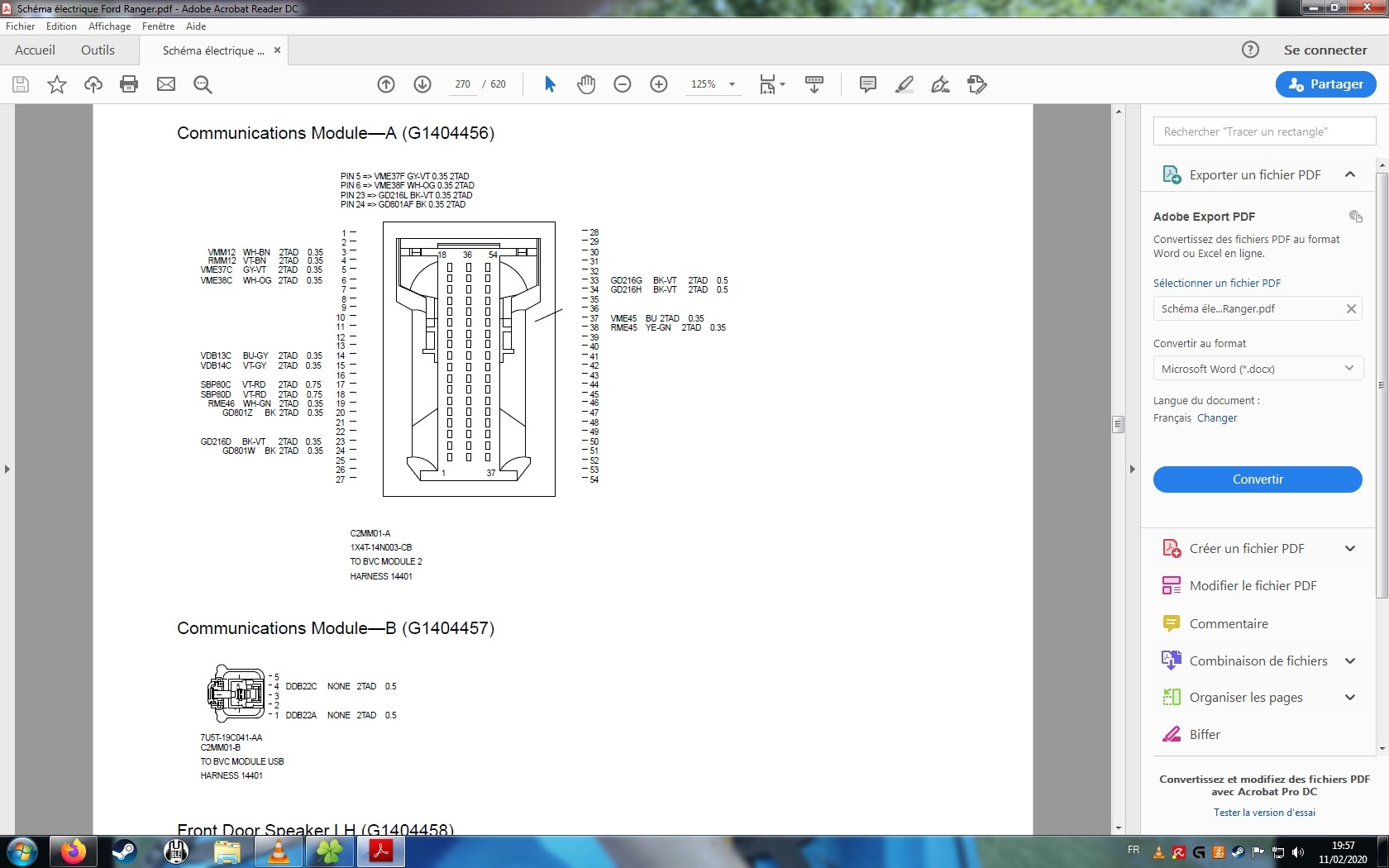Click Changer language link
Image resolution: width=1389 pixels, height=868 pixels.
pyautogui.click(x=1217, y=418)
